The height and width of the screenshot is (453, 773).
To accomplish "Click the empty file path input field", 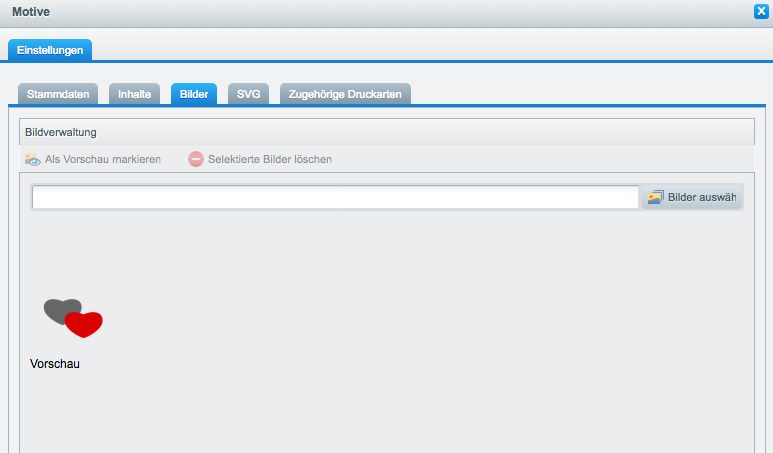I will (x=335, y=197).
